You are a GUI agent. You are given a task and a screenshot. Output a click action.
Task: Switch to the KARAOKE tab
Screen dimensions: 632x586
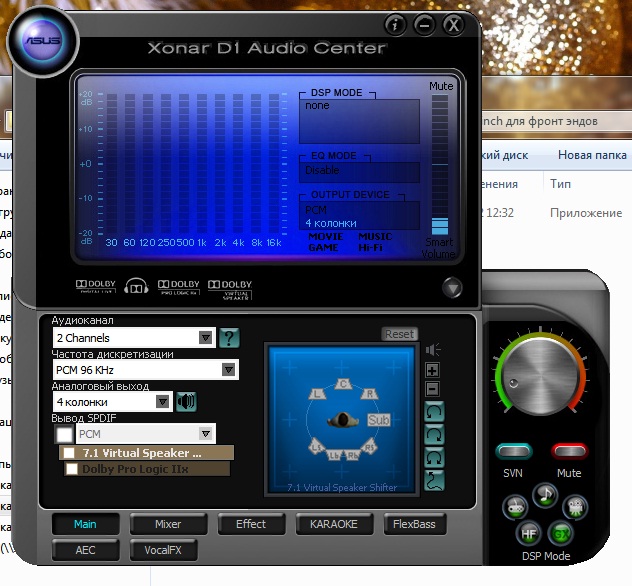coord(334,524)
